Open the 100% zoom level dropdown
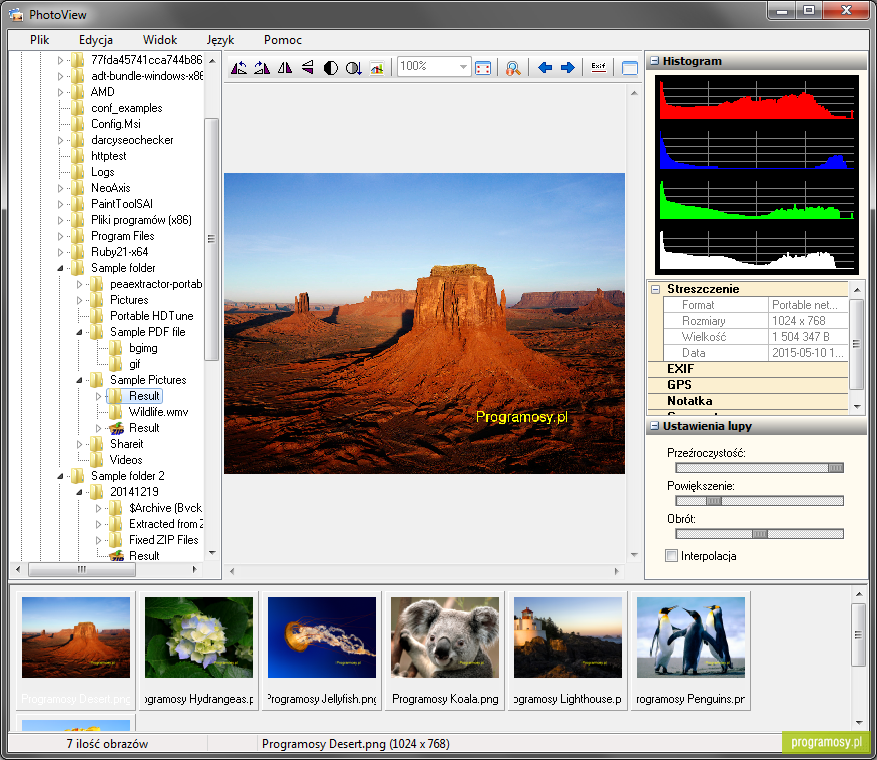 [x=463, y=67]
